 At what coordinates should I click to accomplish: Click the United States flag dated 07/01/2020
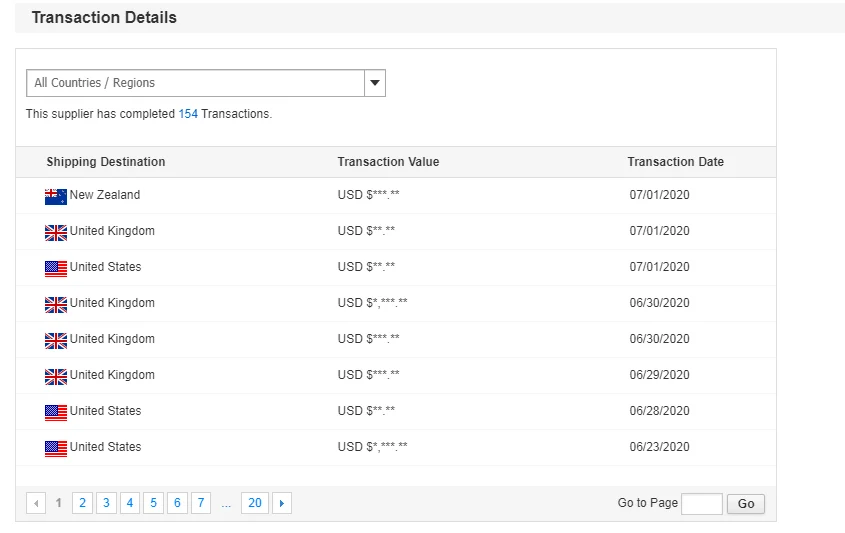pos(56,268)
